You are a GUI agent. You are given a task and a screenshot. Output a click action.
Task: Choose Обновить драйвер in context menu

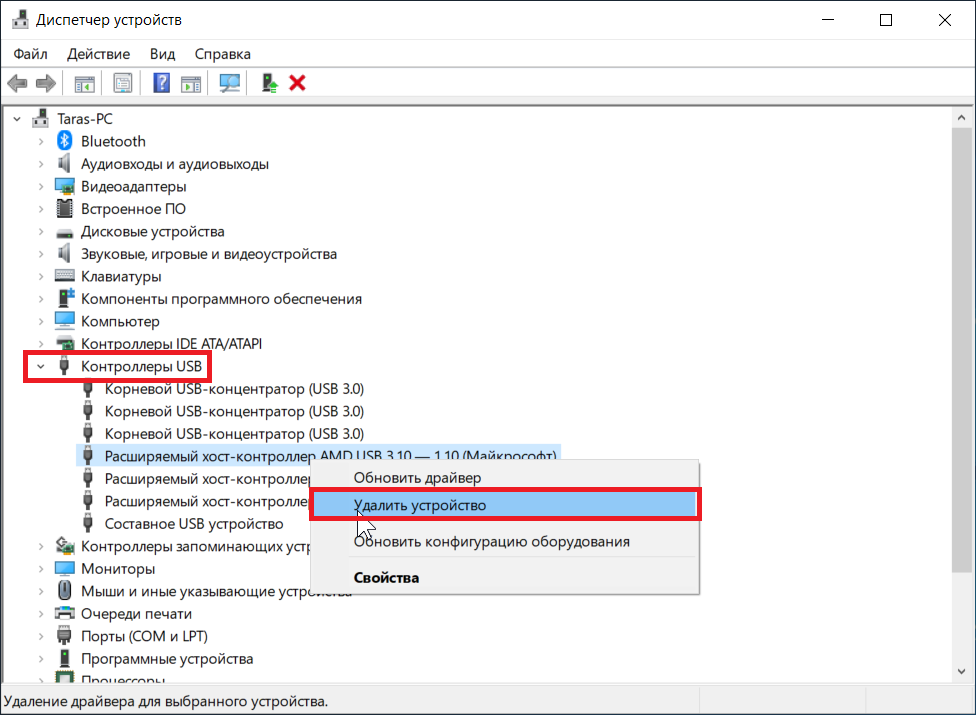click(504, 477)
